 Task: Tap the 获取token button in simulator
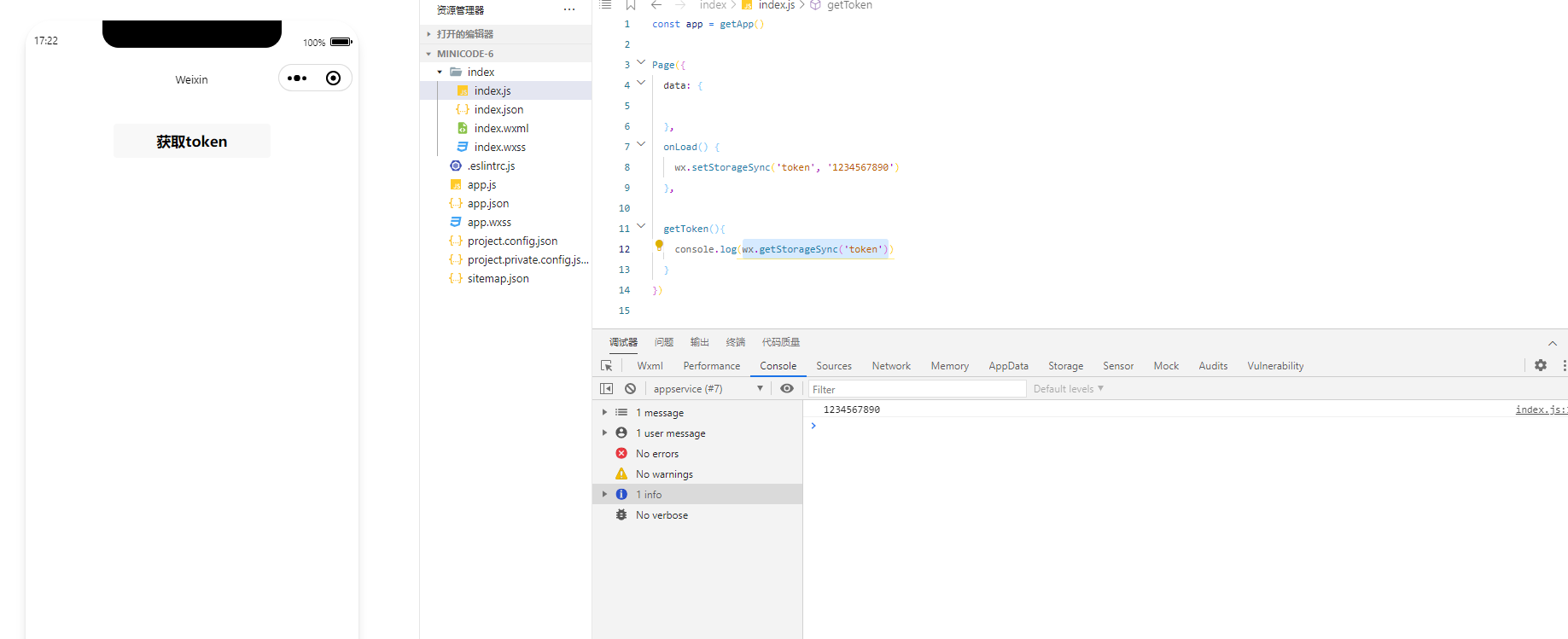pos(192,142)
